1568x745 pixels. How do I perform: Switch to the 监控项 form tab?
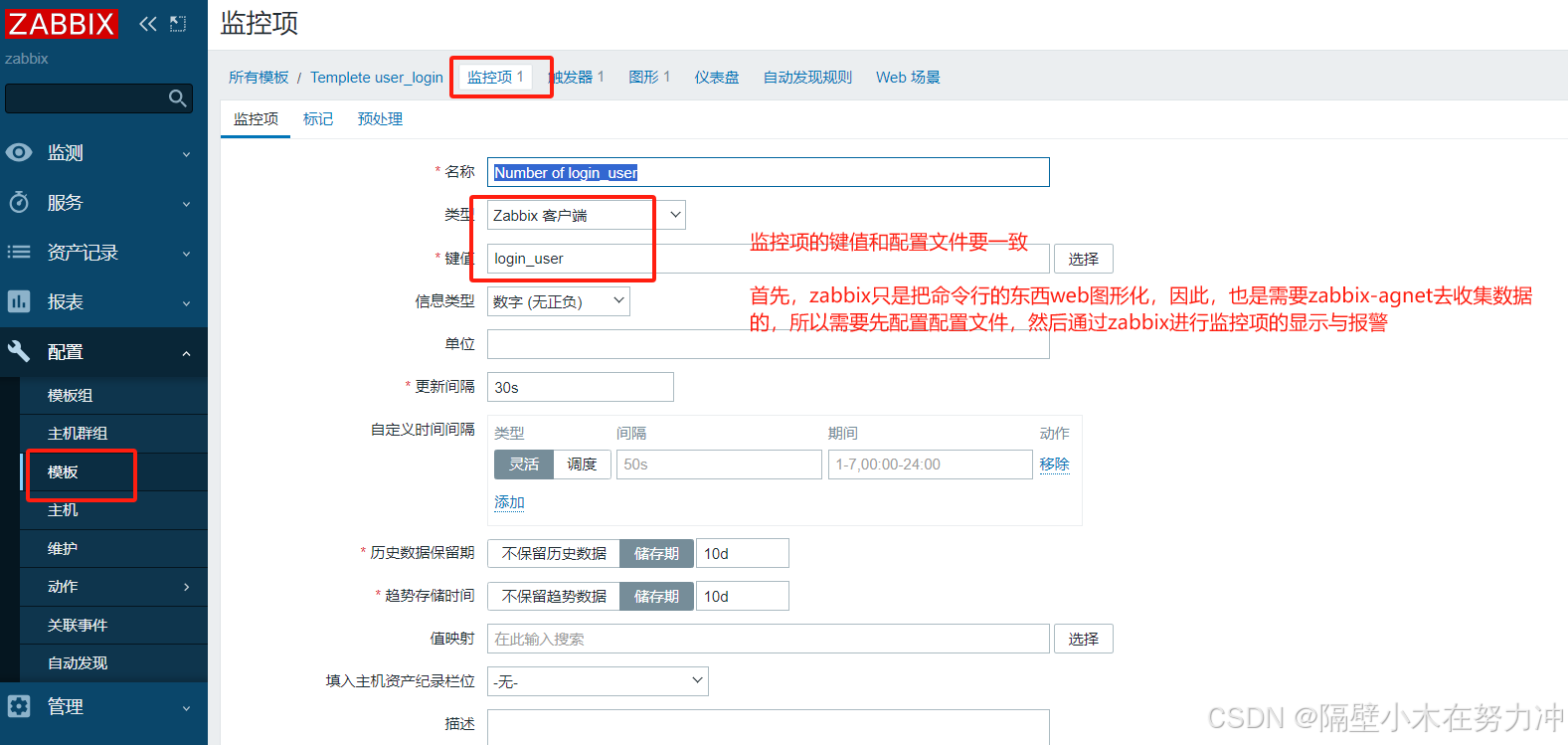click(x=256, y=118)
